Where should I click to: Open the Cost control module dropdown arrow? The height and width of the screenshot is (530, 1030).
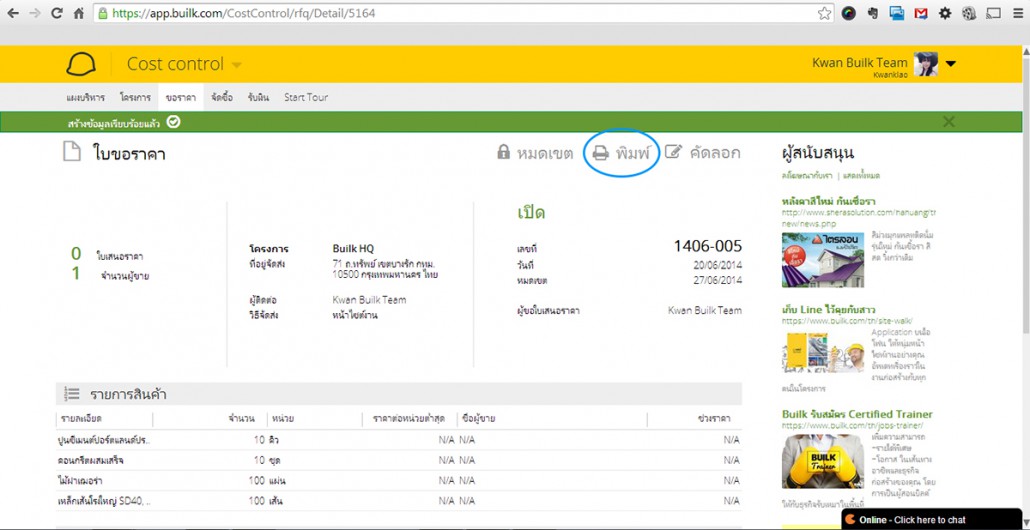point(237,65)
